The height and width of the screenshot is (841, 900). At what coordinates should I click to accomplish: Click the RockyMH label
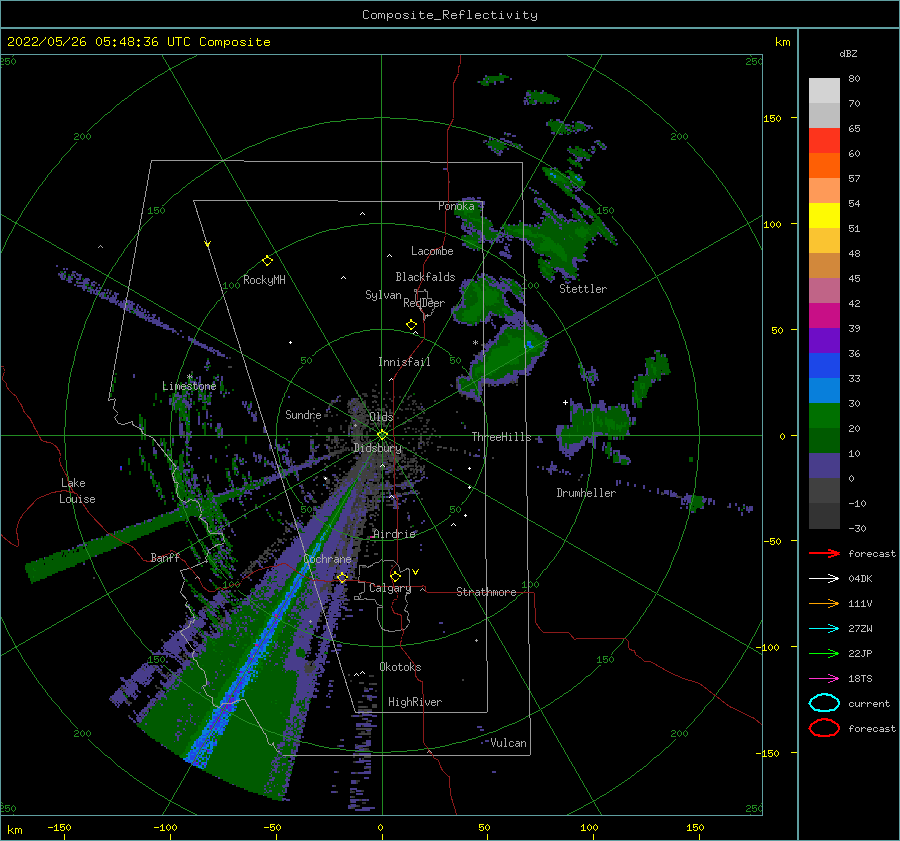click(x=264, y=280)
